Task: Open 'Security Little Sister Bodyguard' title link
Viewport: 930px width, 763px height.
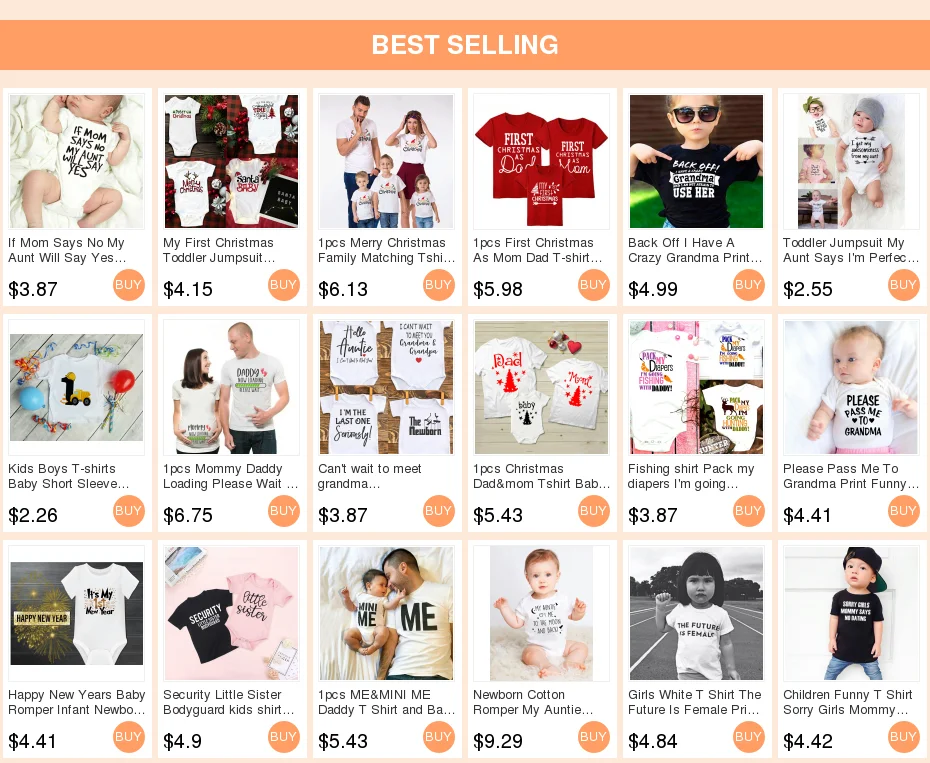Action: pos(229,702)
